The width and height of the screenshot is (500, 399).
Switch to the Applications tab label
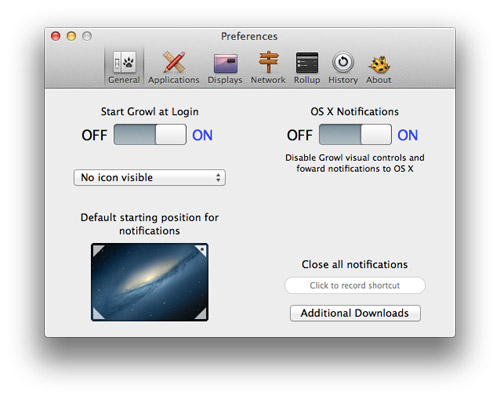click(x=174, y=80)
